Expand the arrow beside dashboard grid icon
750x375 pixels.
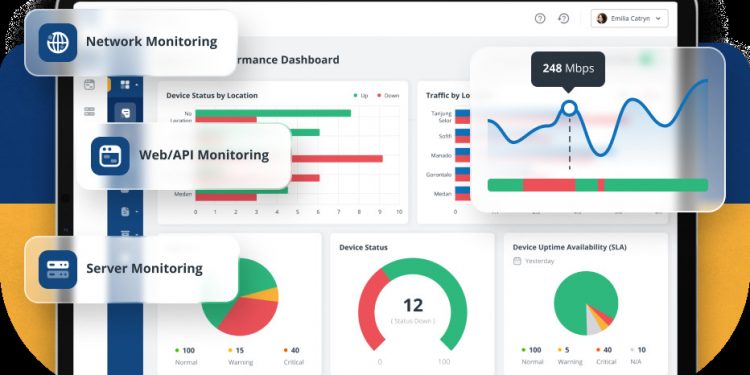coord(137,85)
